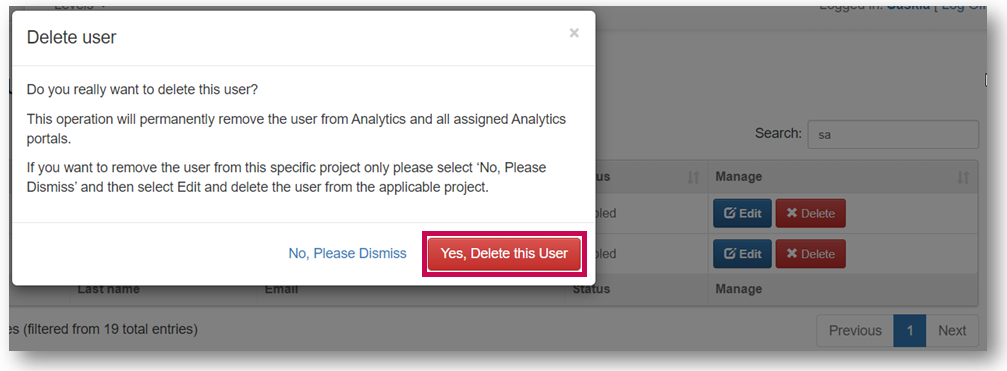Go to the Previous page

coord(855,331)
